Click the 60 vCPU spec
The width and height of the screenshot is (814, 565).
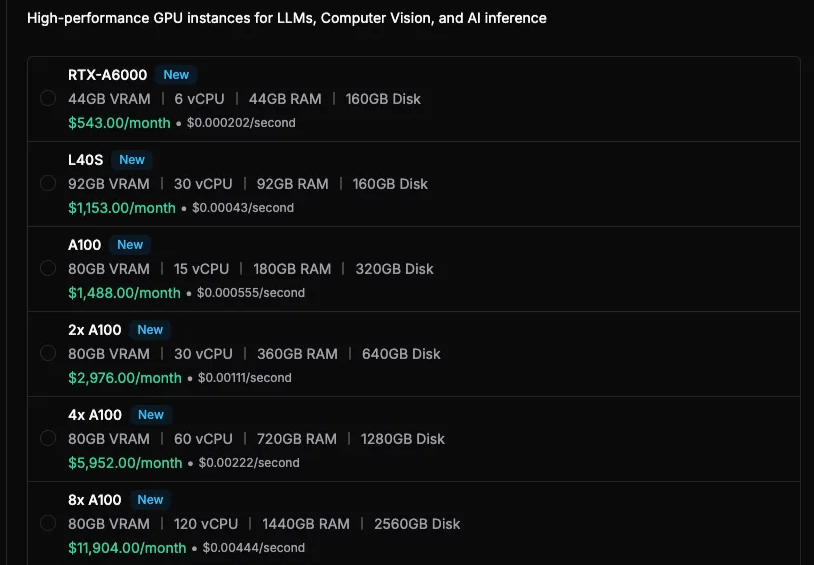point(203,439)
